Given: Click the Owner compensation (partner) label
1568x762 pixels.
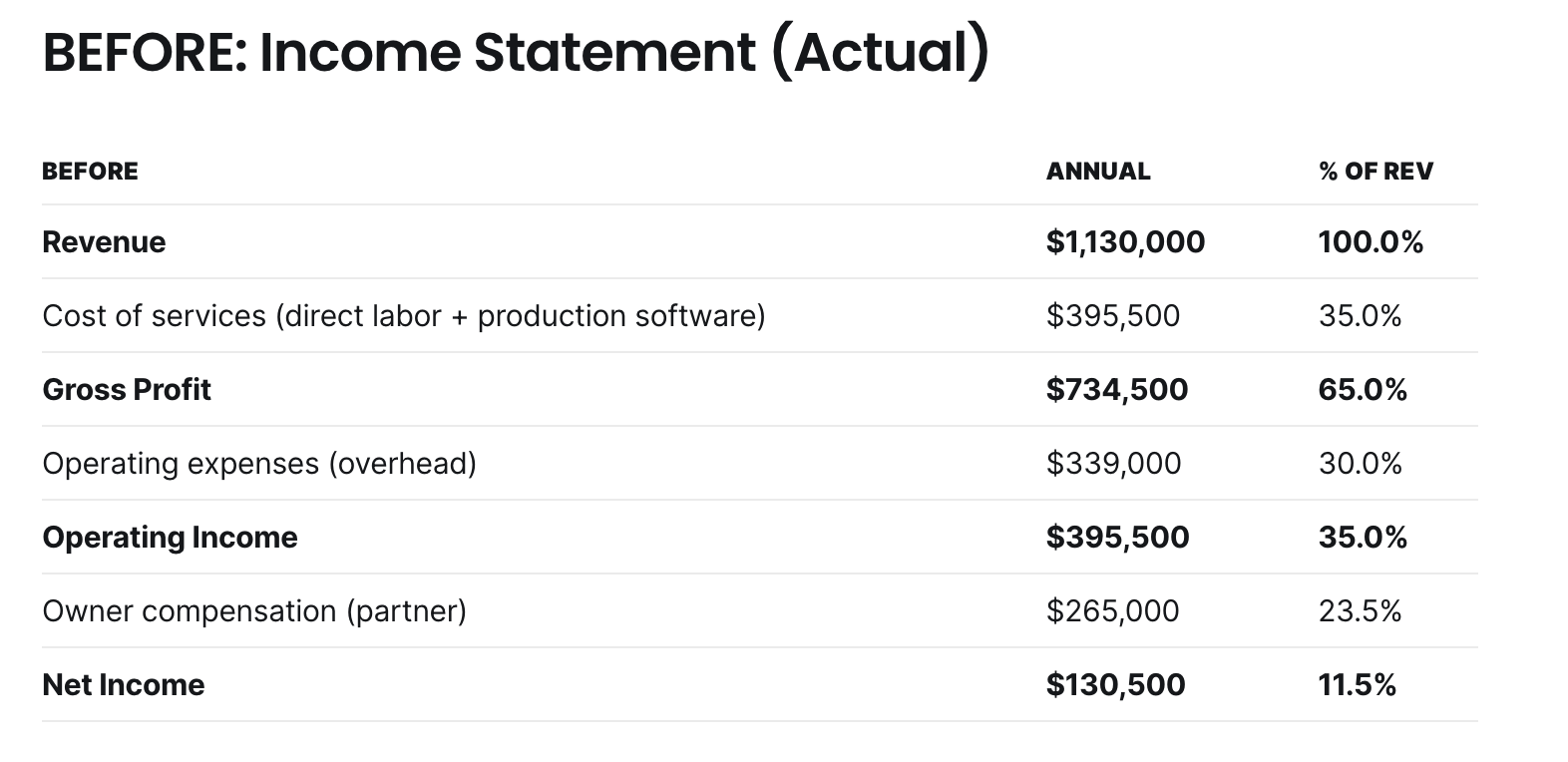Looking at the screenshot, I should click(x=254, y=611).
